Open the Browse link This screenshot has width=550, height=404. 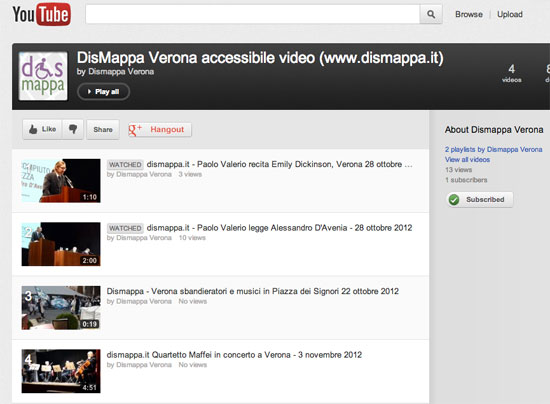[469, 14]
